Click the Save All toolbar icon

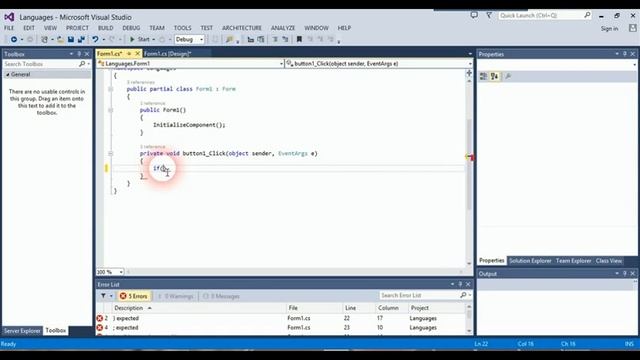(x=81, y=40)
